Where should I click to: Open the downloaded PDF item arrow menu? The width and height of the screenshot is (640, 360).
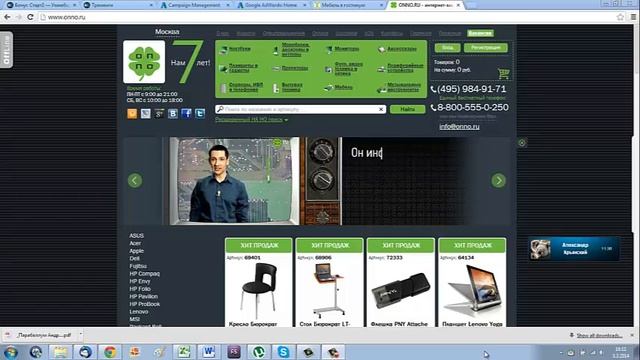80,335
